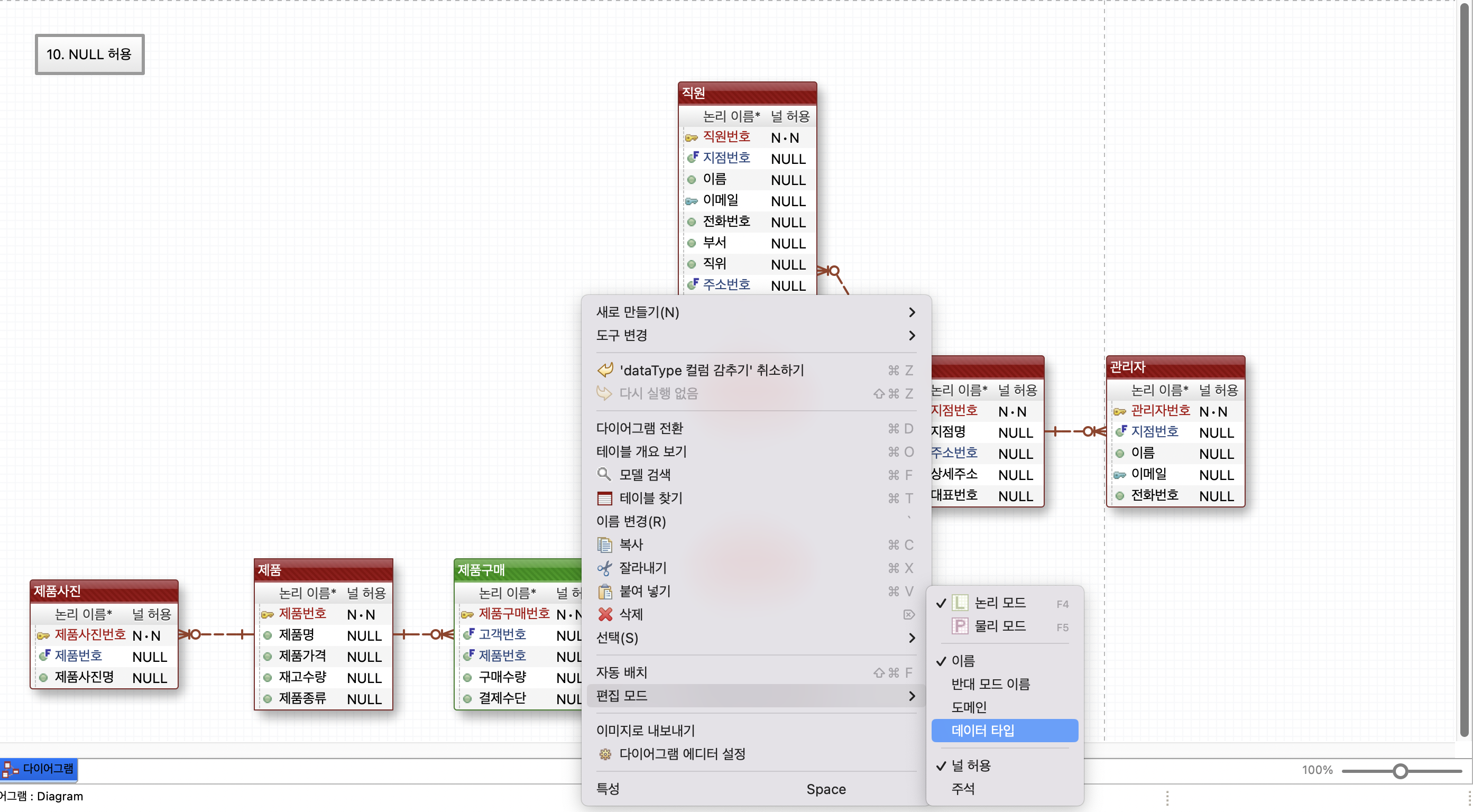Toggle the 주석 display option

click(1005, 789)
